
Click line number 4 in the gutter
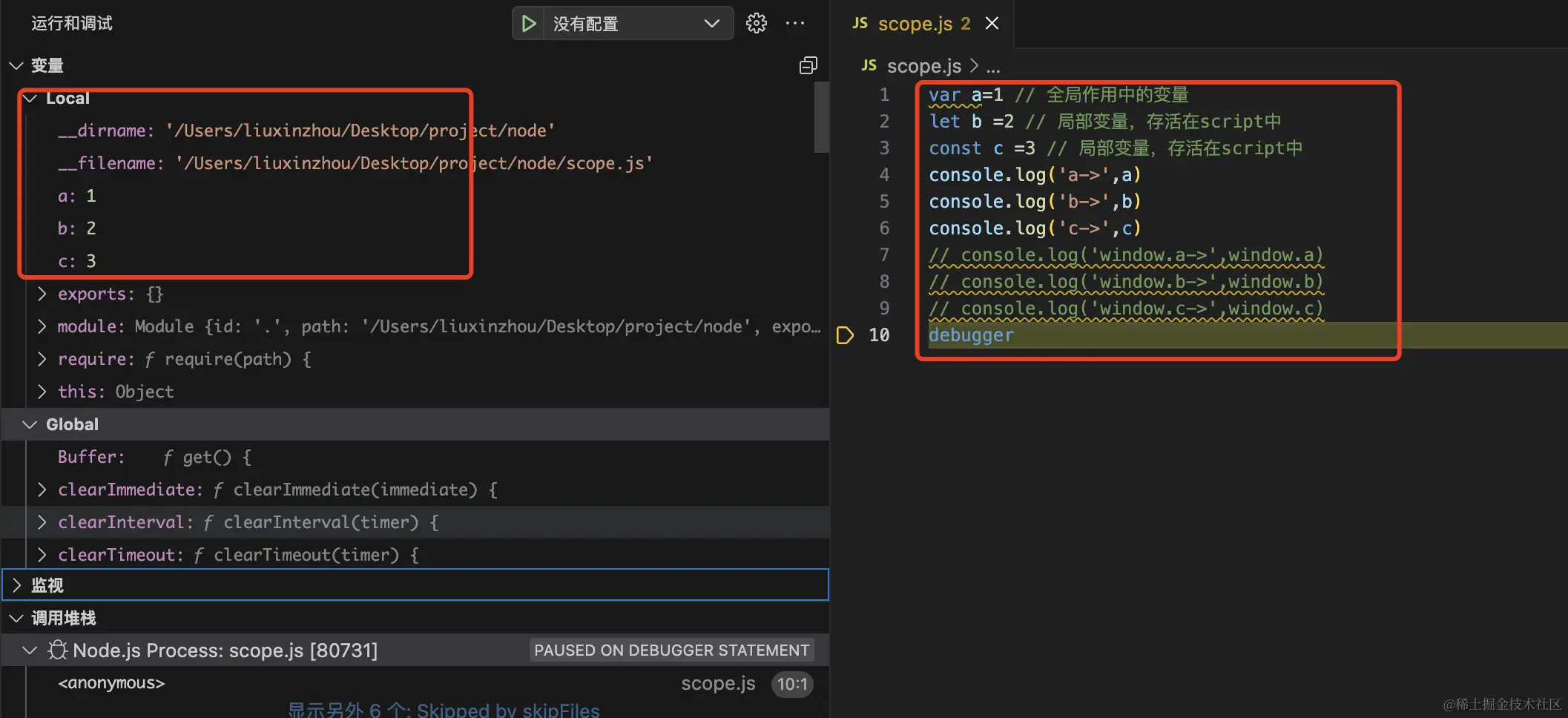884,175
